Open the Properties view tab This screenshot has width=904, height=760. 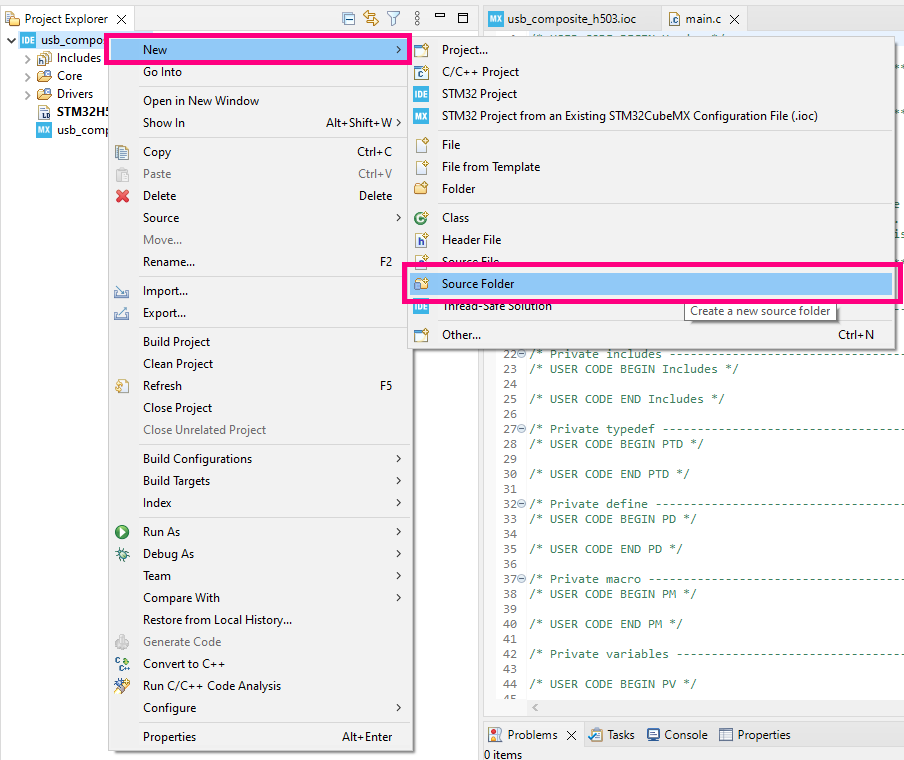click(755, 735)
